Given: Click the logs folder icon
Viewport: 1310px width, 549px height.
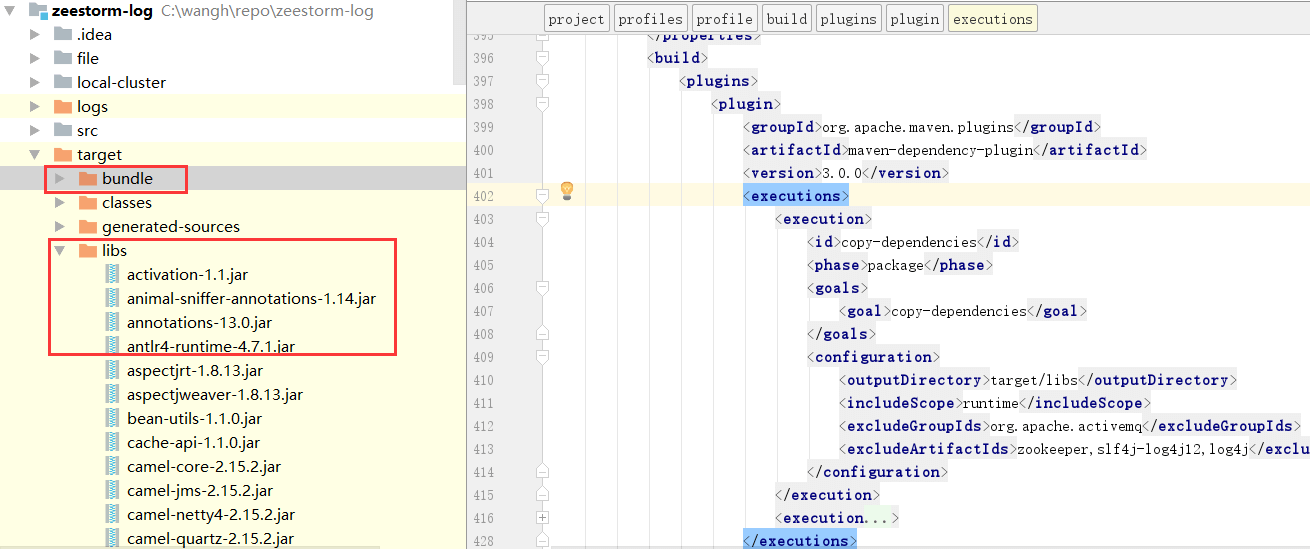Looking at the screenshot, I should click(x=63, y=106).
